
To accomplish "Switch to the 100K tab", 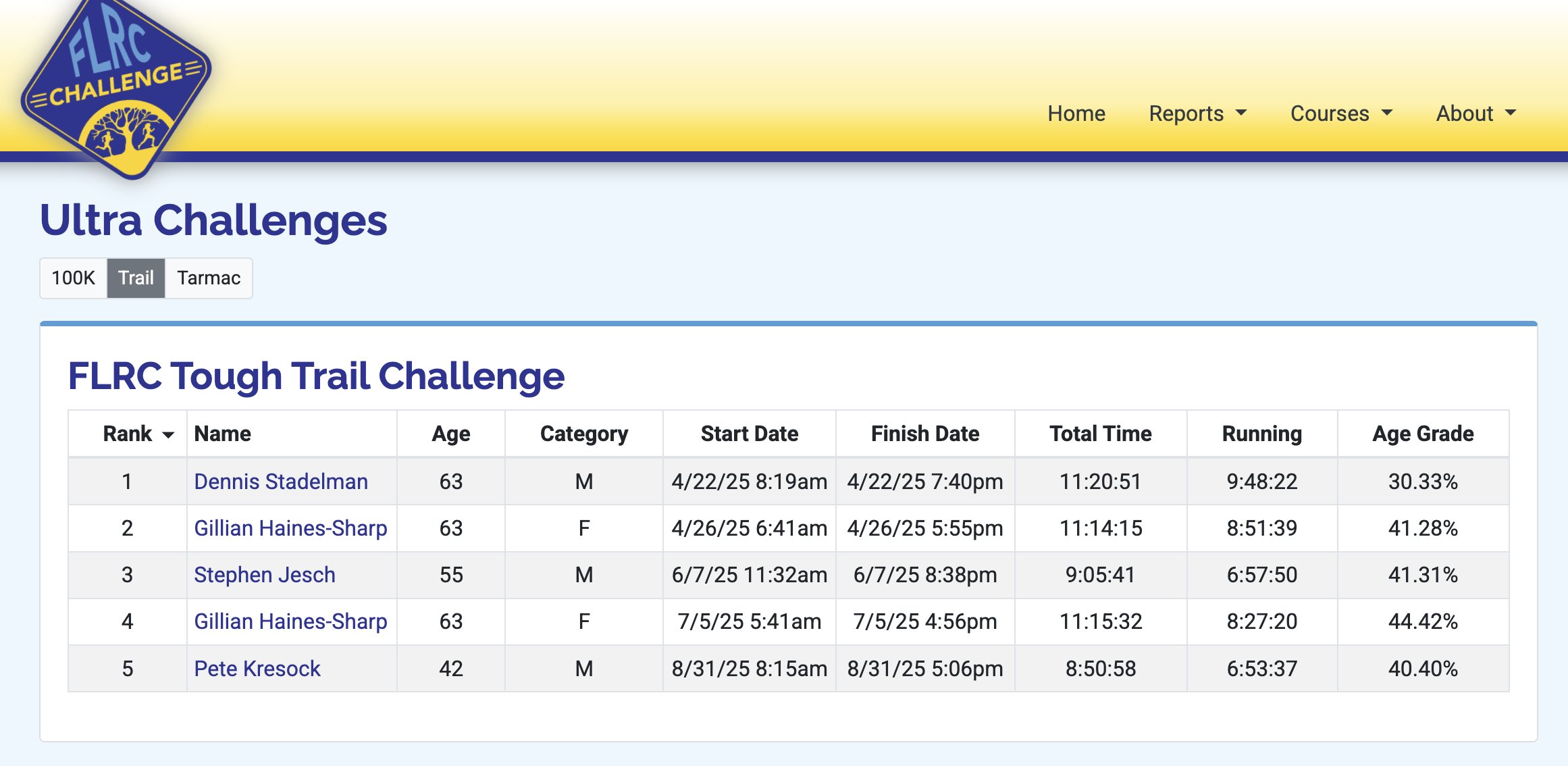I will click(x=74, y=278).
